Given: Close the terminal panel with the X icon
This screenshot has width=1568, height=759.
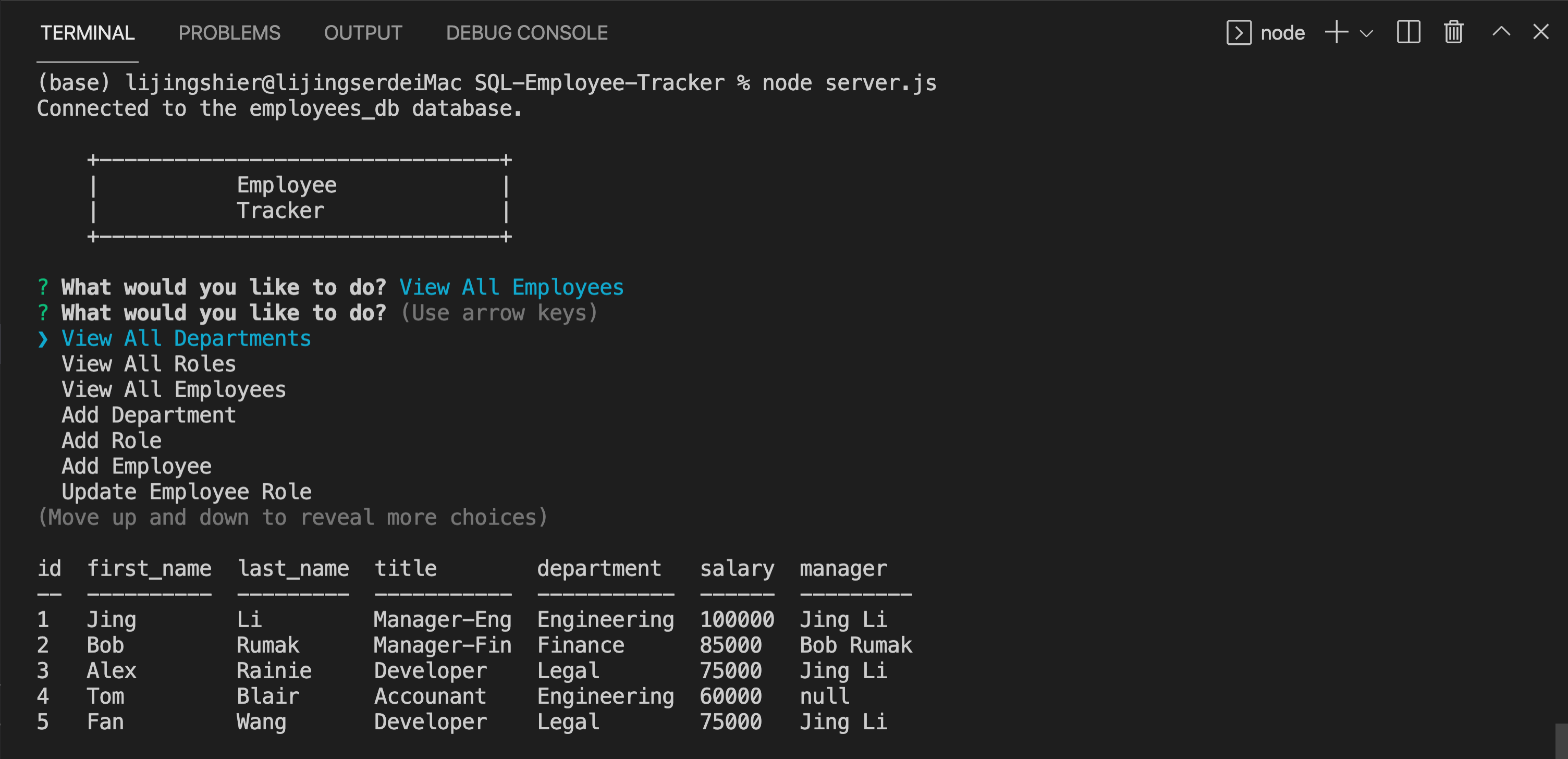Looking at the screenshot, I should pyautogui.click(x=1541, y=32).
